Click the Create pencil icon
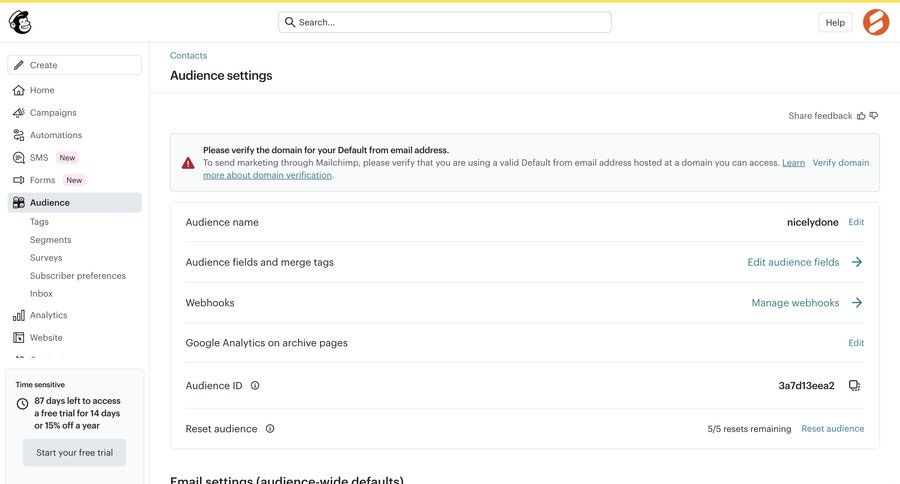Image resolution: width=900 pixels, height=484 pixels. tap(19, 65)
